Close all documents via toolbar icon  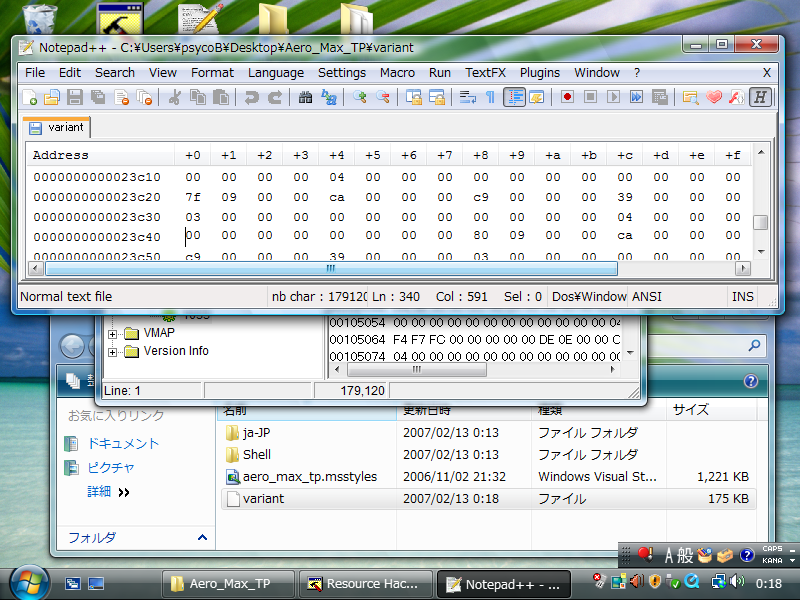tap(145, 97)
